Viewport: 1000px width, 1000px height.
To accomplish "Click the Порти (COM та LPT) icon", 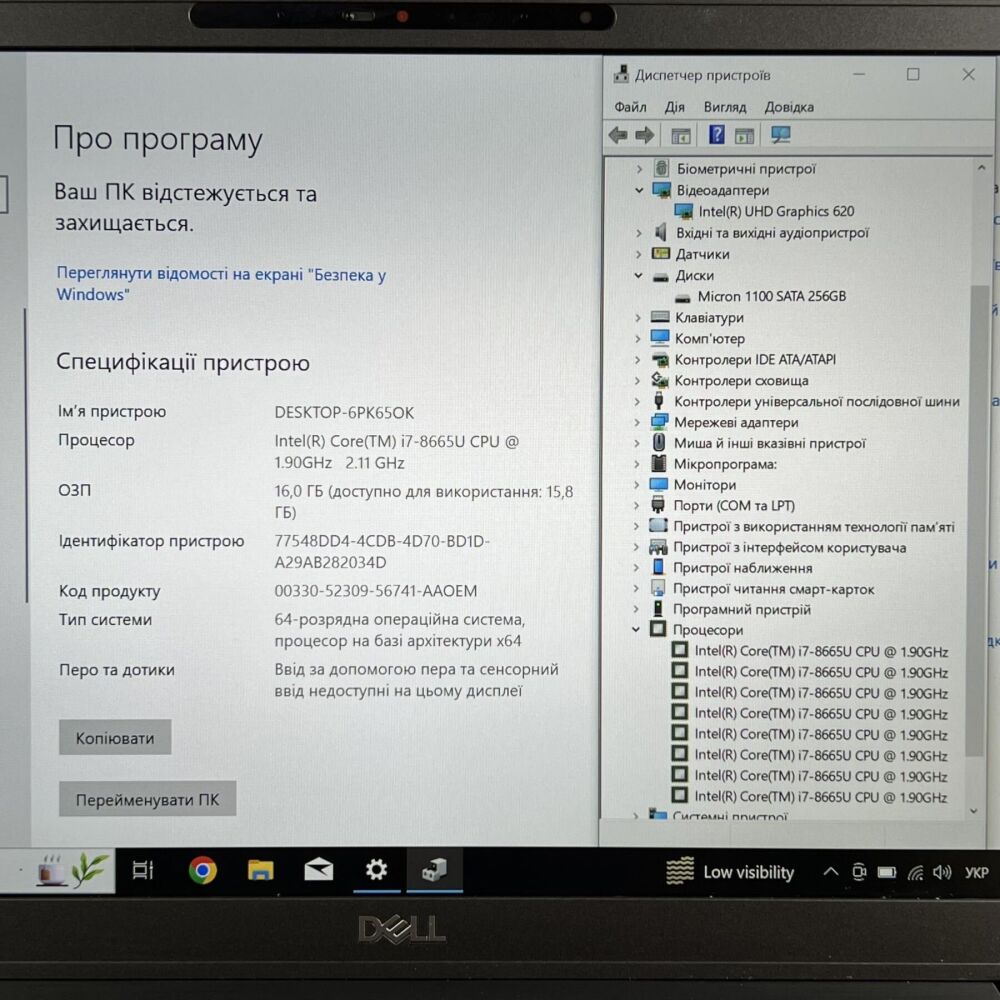I will 658,505.
